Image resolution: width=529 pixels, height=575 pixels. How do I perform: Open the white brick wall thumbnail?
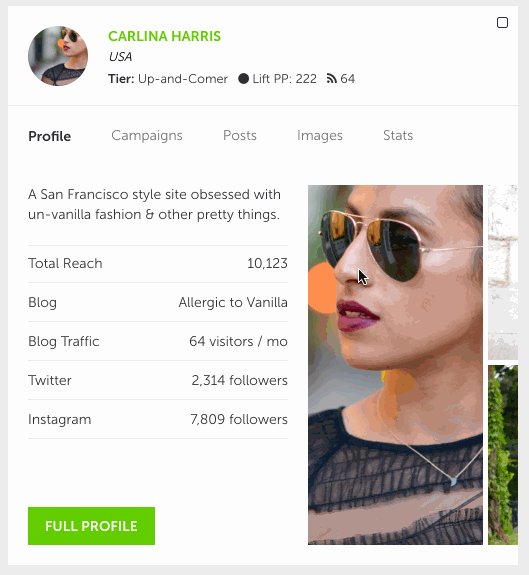coord(503,272)
